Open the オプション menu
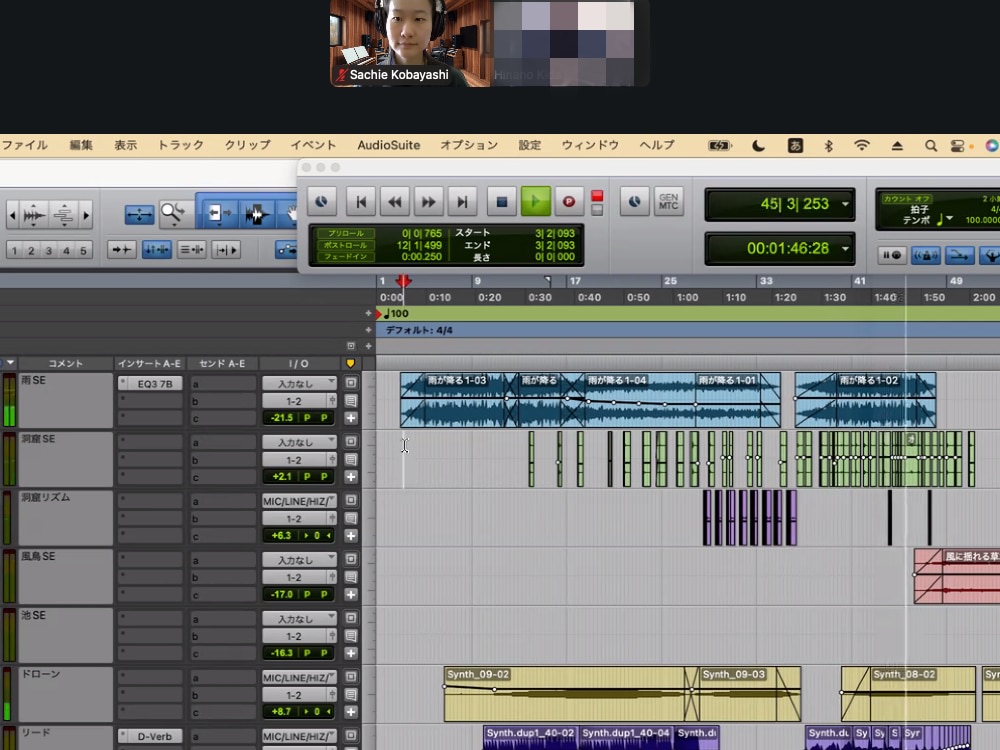 click(x=469, y=145)
